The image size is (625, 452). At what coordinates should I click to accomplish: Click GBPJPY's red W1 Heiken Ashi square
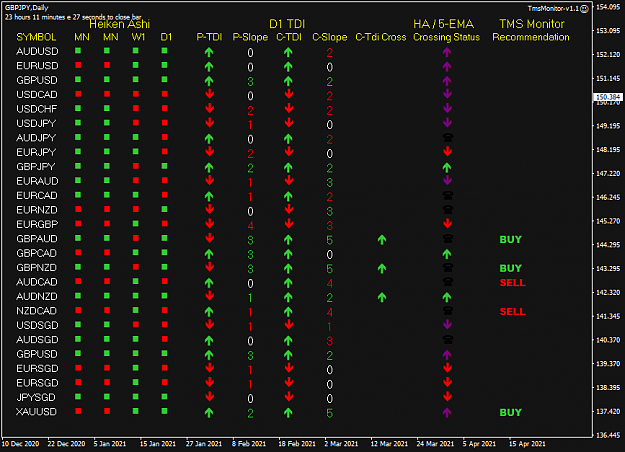(x=136, y=166)
